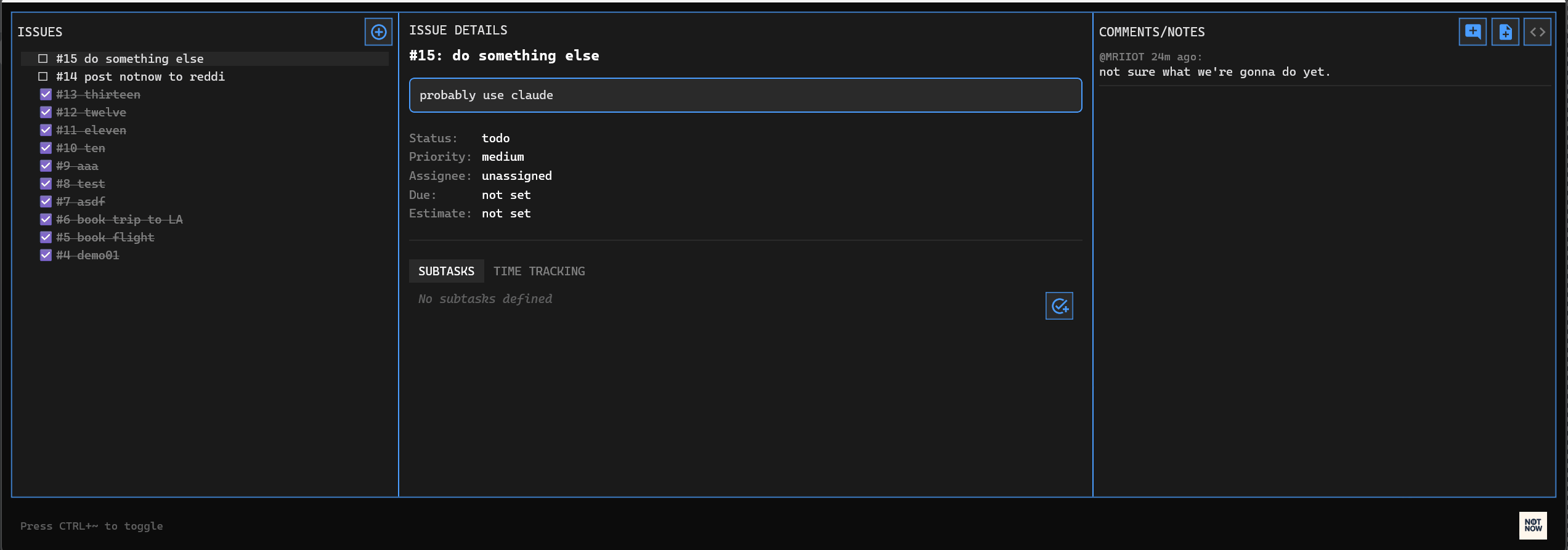The image size is (1568, 550).
Task: Change the Status value 'todo'
Action: (496, 139)
